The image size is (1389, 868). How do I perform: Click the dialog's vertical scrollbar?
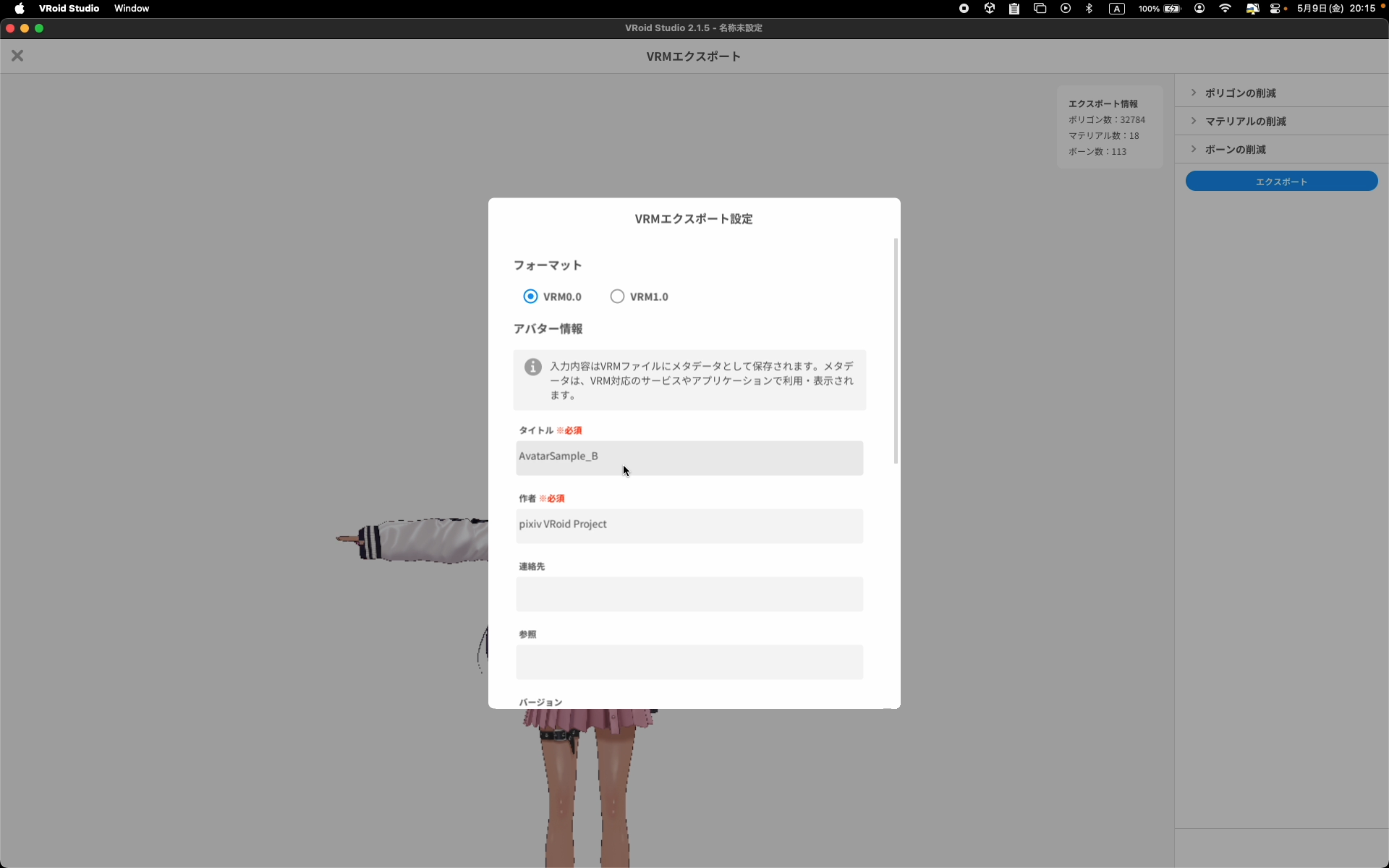click(x=896, y=351)
